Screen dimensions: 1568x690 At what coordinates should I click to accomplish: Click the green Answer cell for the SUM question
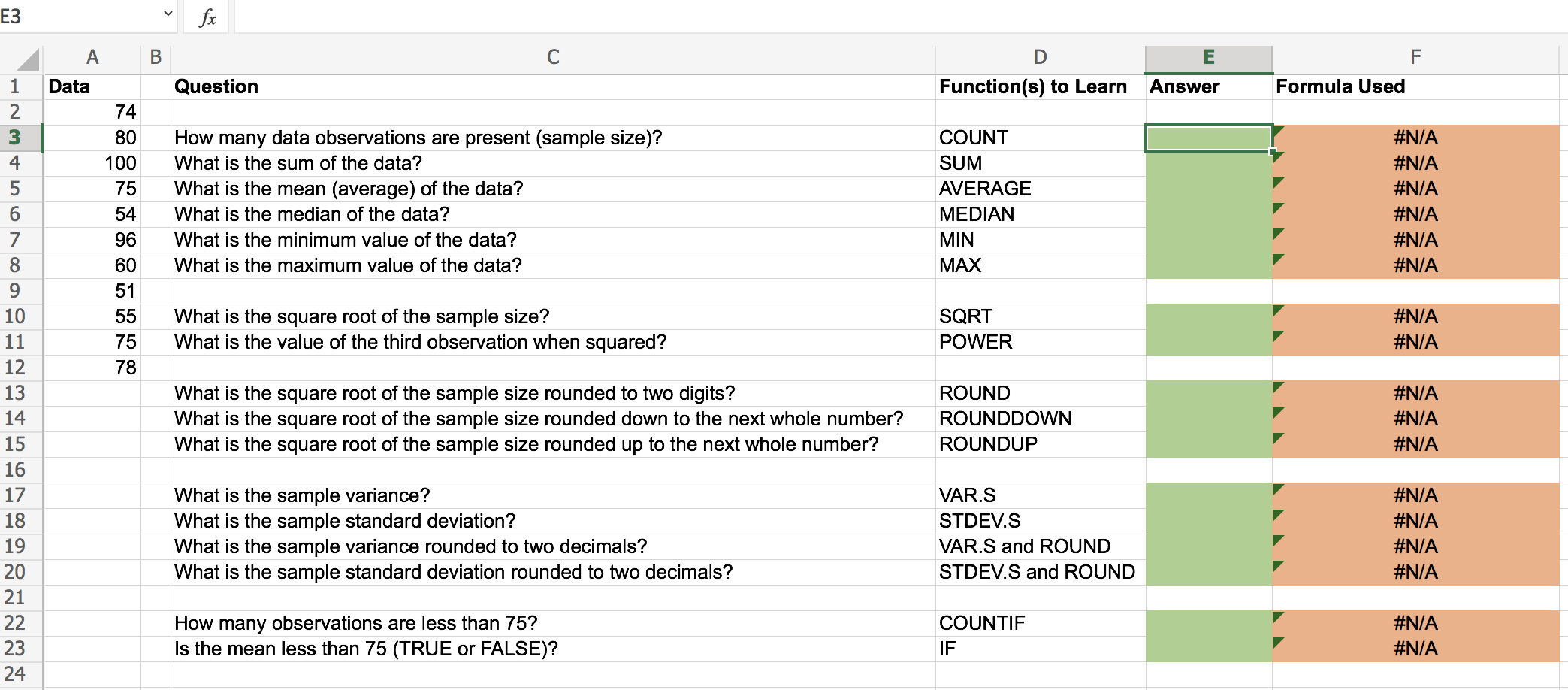[x=1206, y=163]
